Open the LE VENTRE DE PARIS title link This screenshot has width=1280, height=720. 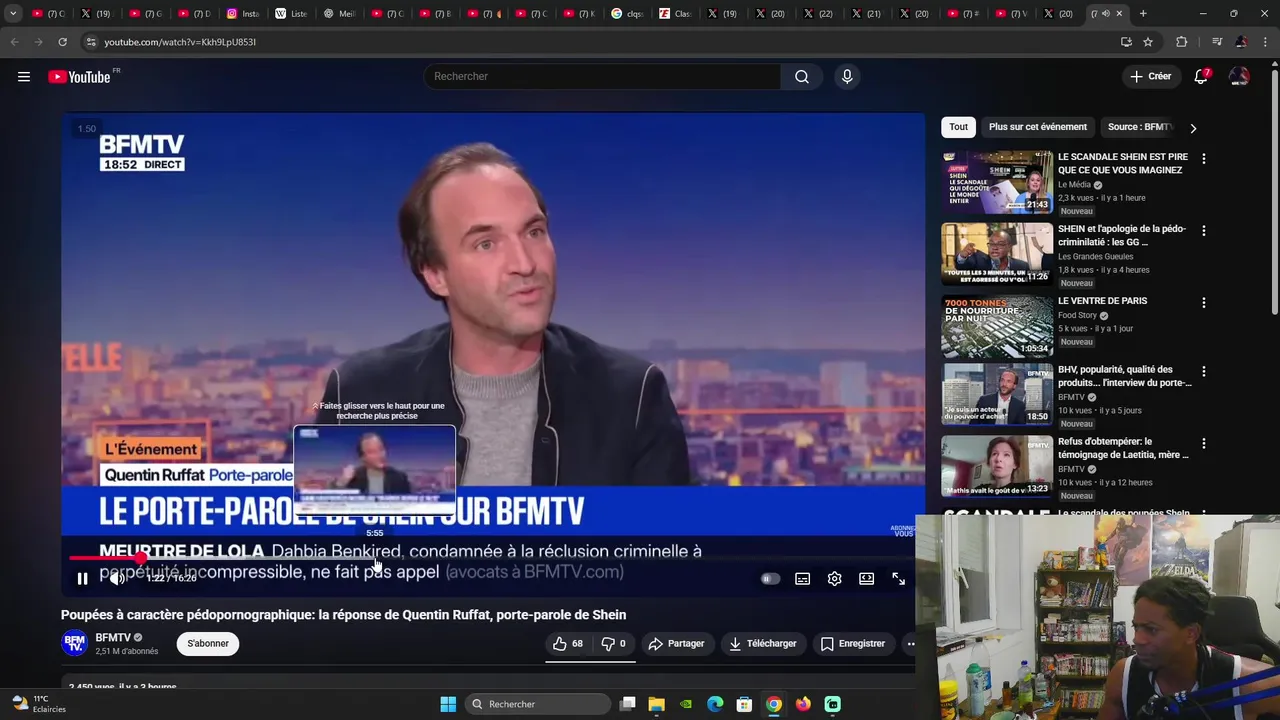[1102, 301]
